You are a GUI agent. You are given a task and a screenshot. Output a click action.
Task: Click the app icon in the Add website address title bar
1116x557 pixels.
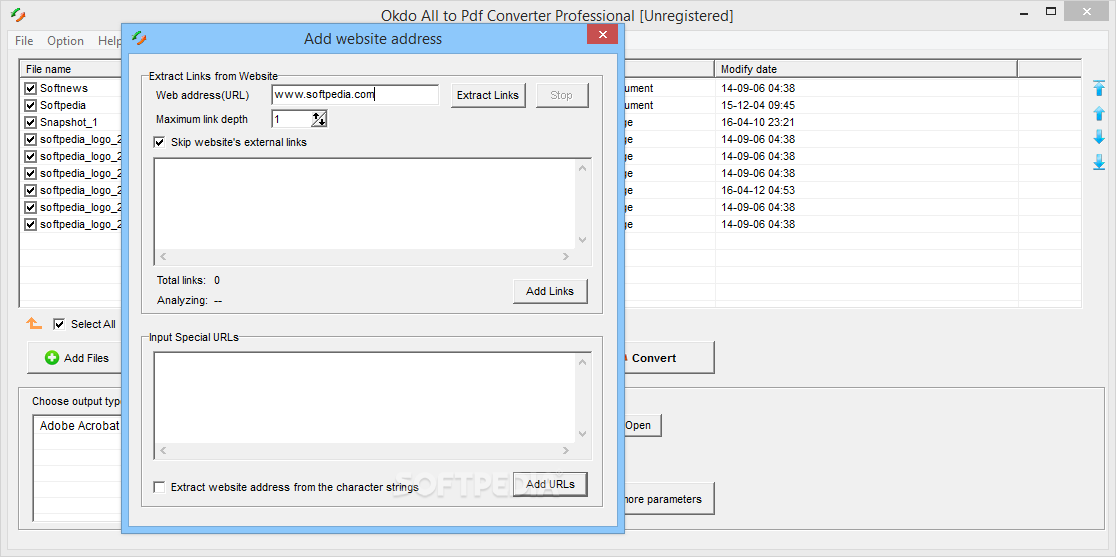(140, 38)
